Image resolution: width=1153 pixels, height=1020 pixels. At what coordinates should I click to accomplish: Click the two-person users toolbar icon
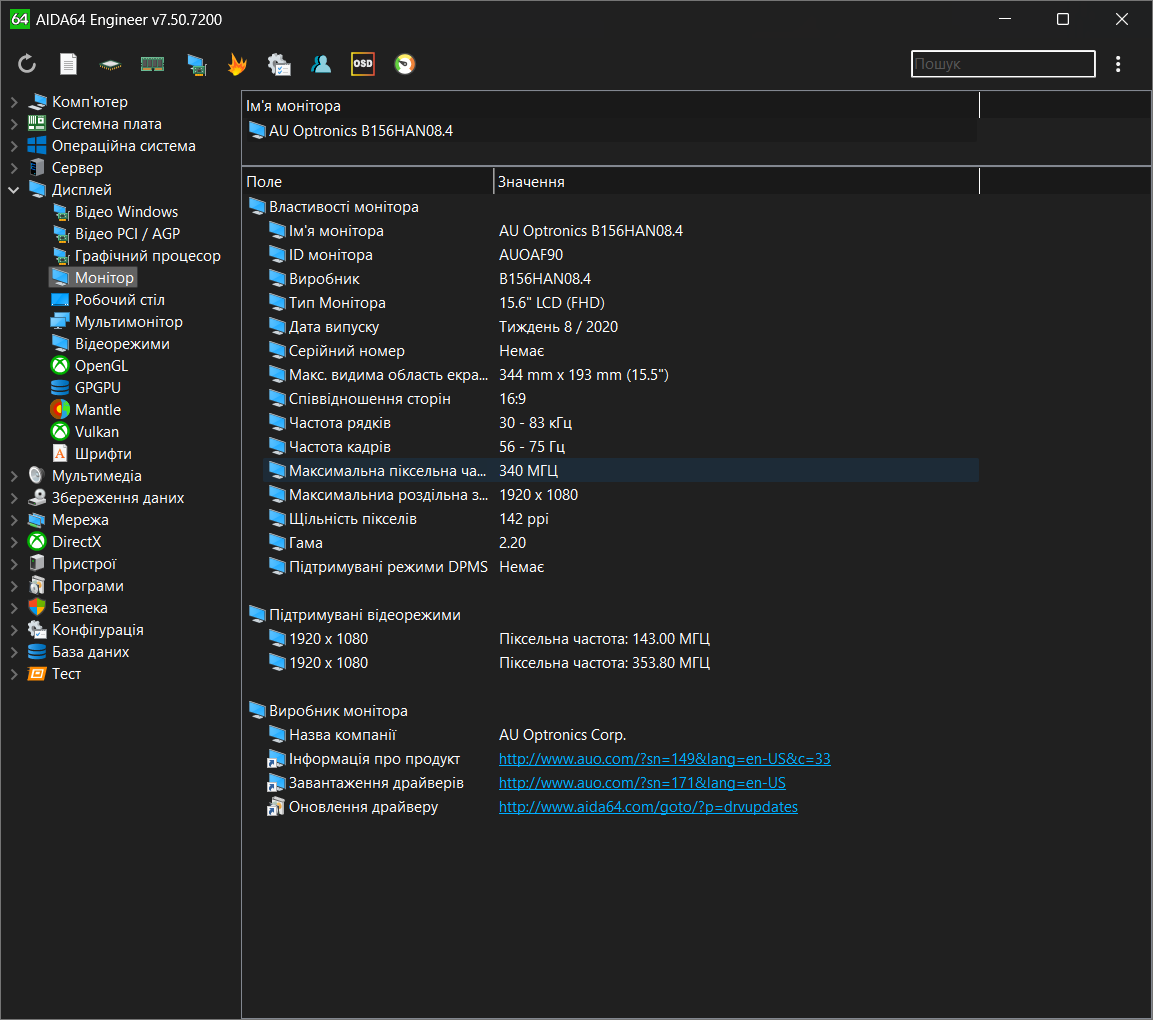pos(321,64)
